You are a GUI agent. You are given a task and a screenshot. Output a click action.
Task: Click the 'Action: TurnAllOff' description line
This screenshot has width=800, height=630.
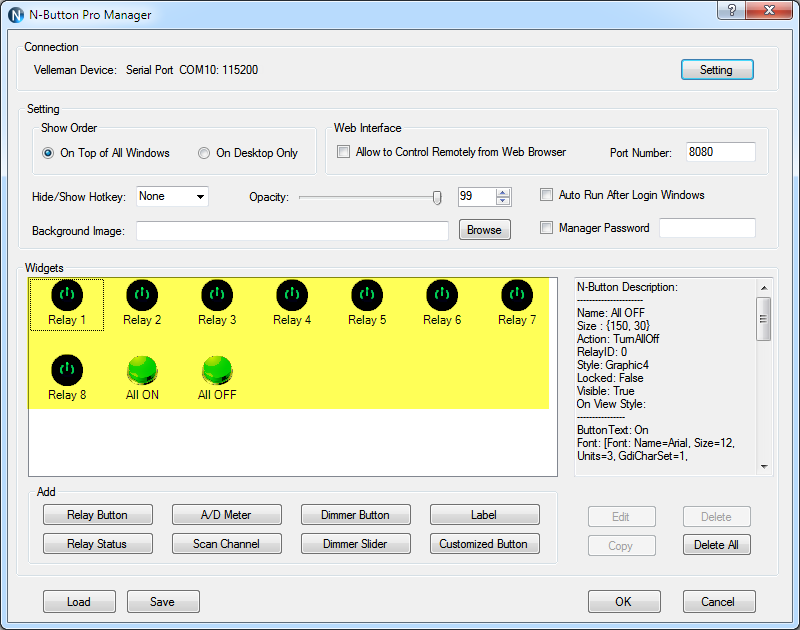tap(618, 339)
